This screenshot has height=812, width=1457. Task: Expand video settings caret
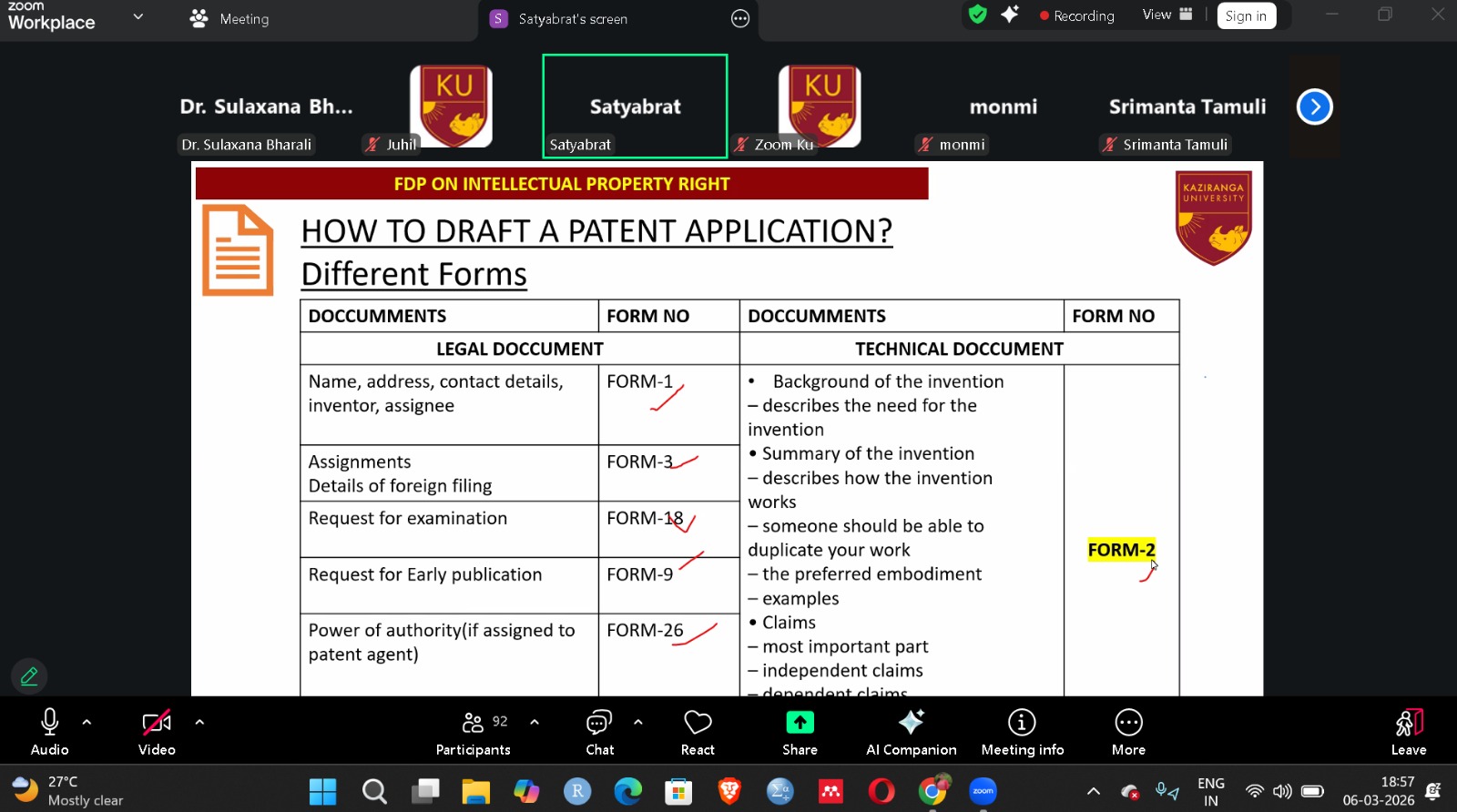[x=199, y=722]
